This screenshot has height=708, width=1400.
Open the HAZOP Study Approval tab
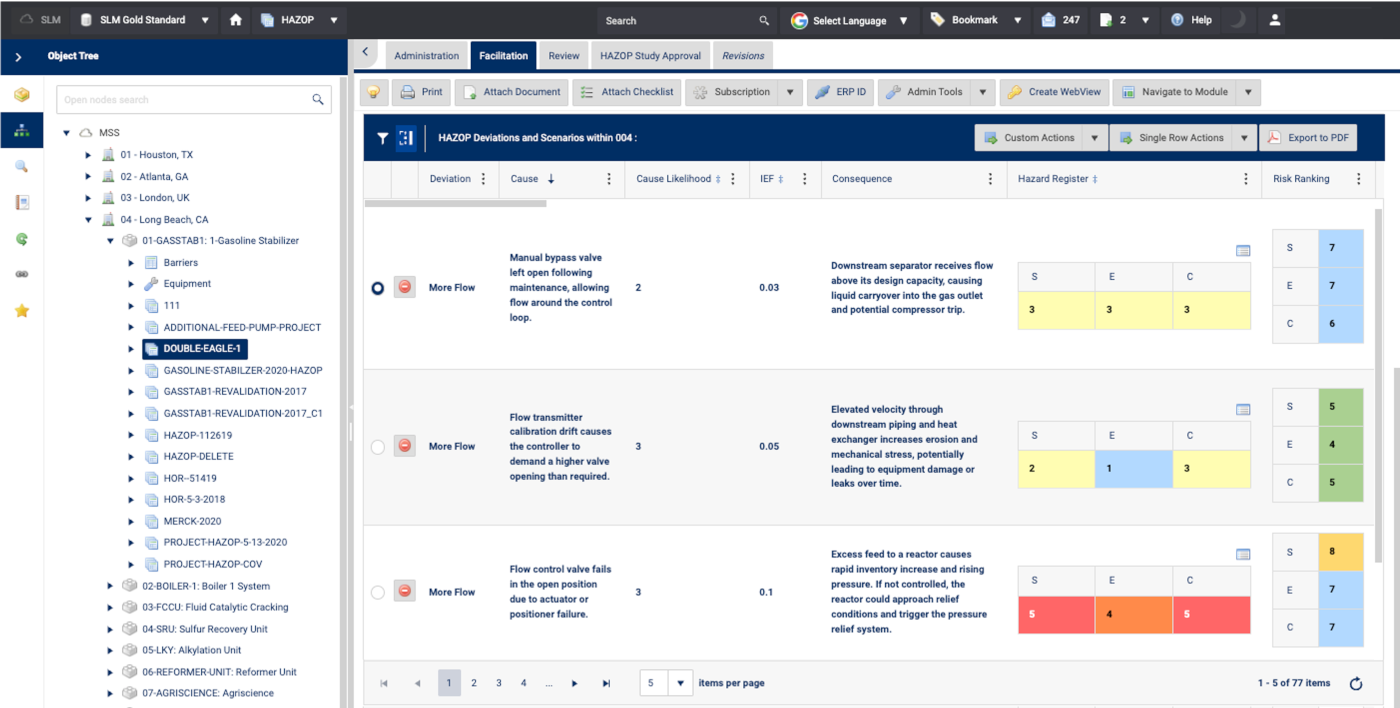point(651,56)
